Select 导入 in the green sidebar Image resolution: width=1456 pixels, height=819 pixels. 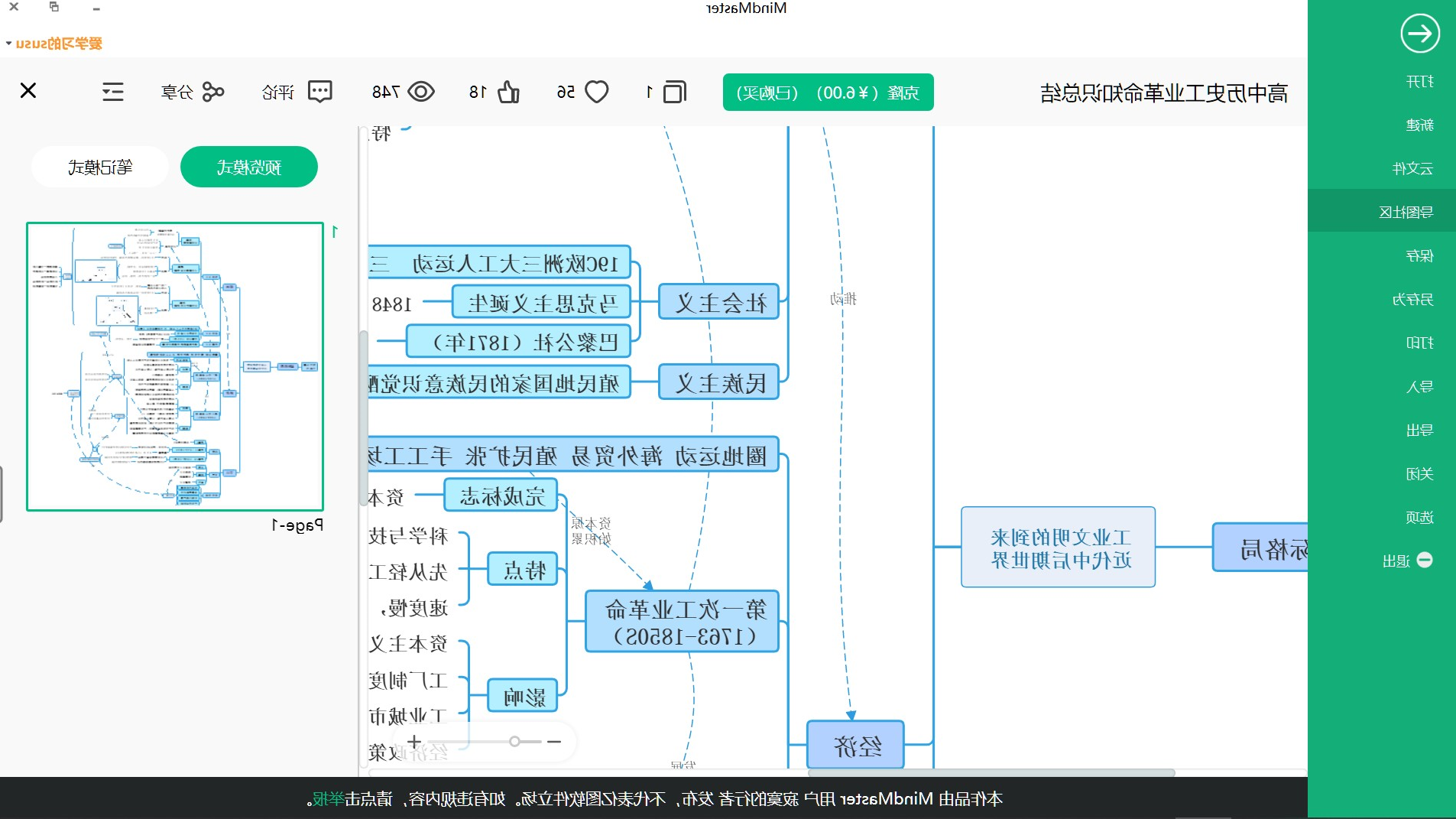[1419, 386]
